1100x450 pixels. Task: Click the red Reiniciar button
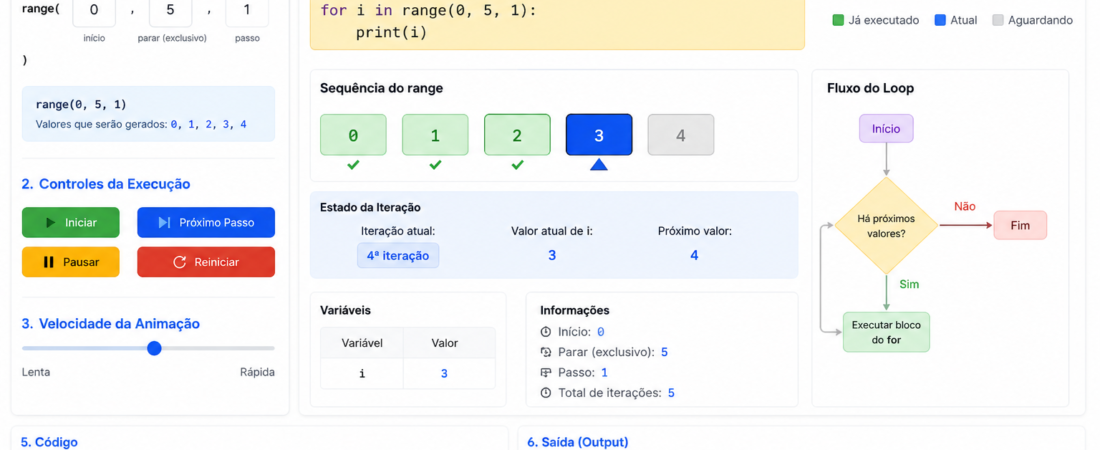(x=206, y=262)
